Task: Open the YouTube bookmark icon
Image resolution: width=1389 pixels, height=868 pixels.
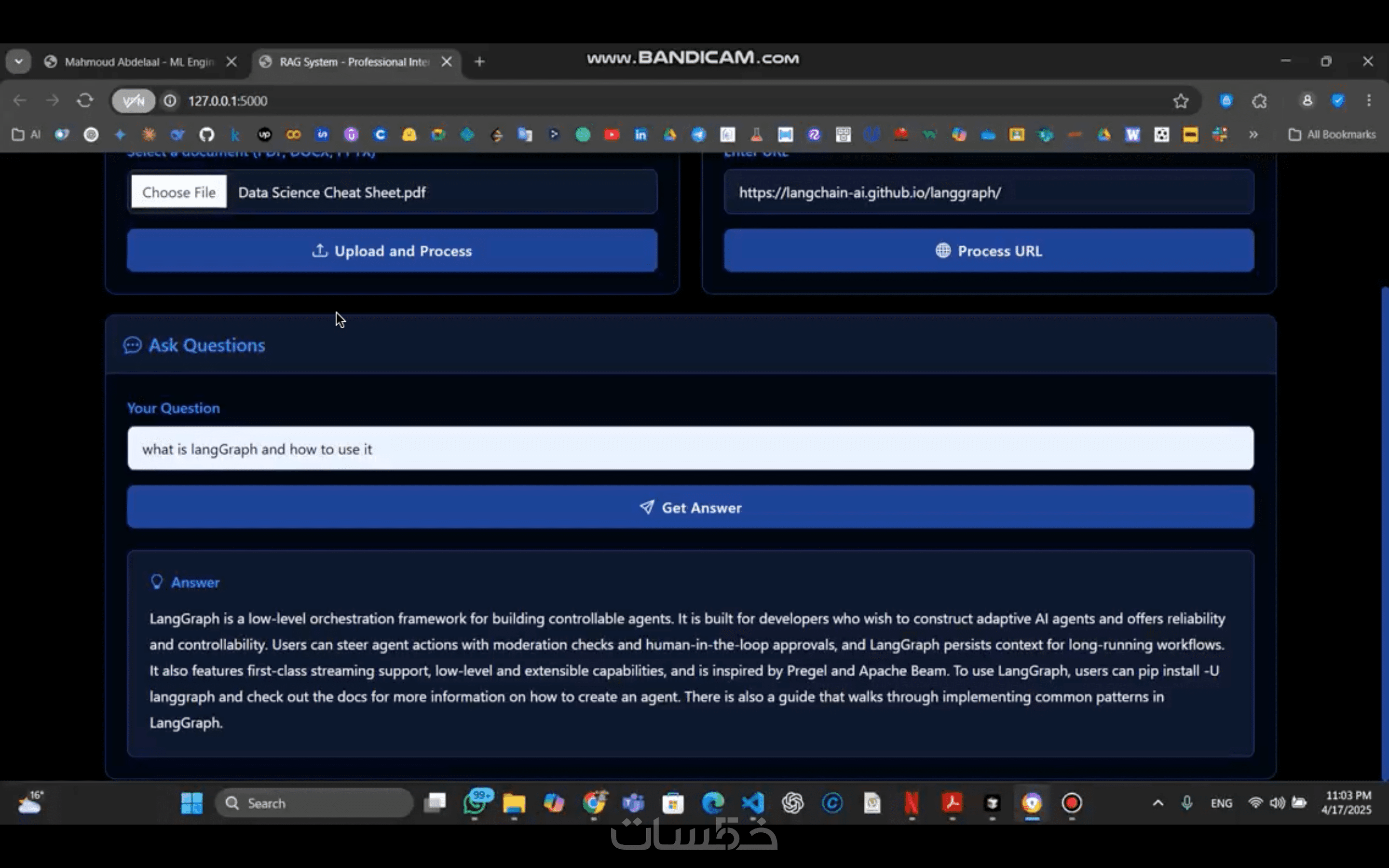Action: click(612, 135)
